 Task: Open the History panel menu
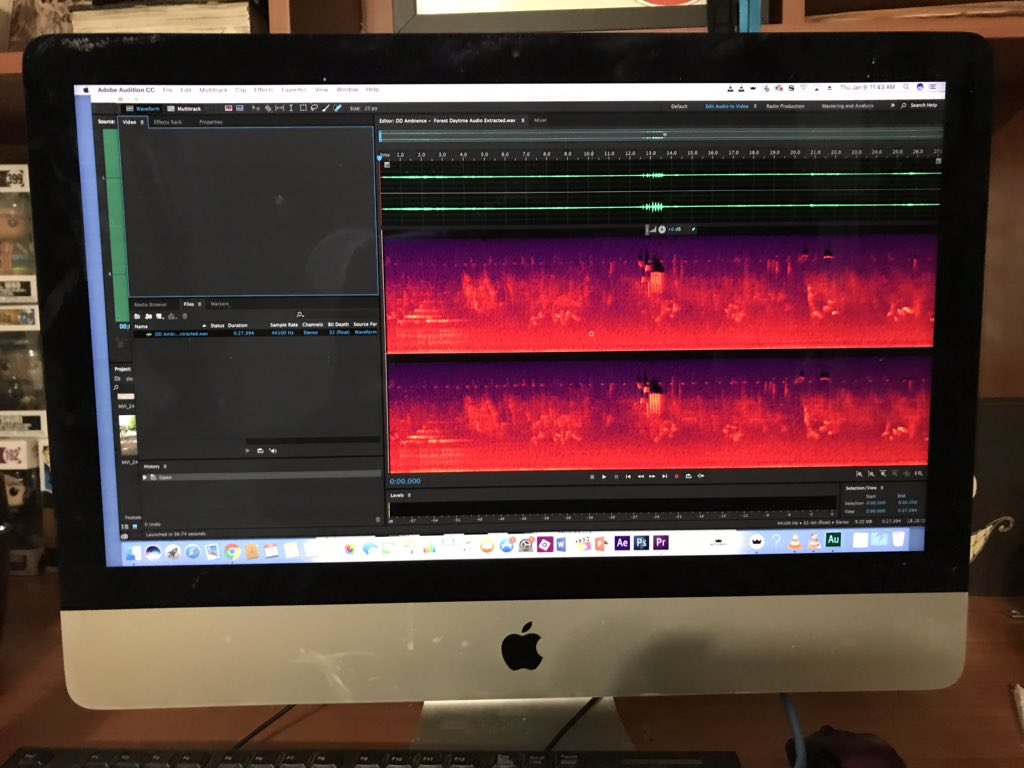point(165,466)
